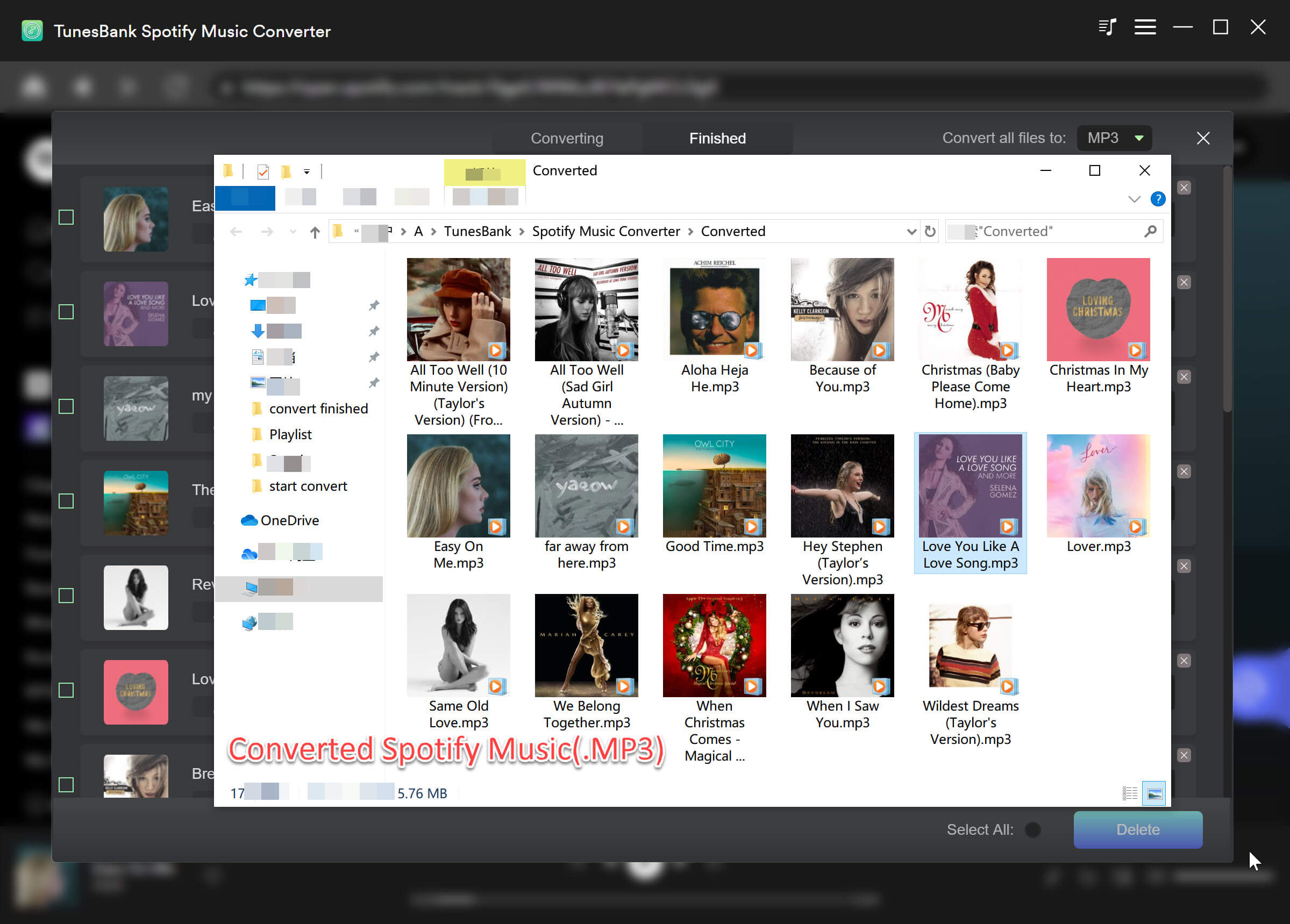Expand the chevron after Spotify Music Converter breadcrumb
Image resolution: width=1290 pixels, height=924 pixels.
690,232
